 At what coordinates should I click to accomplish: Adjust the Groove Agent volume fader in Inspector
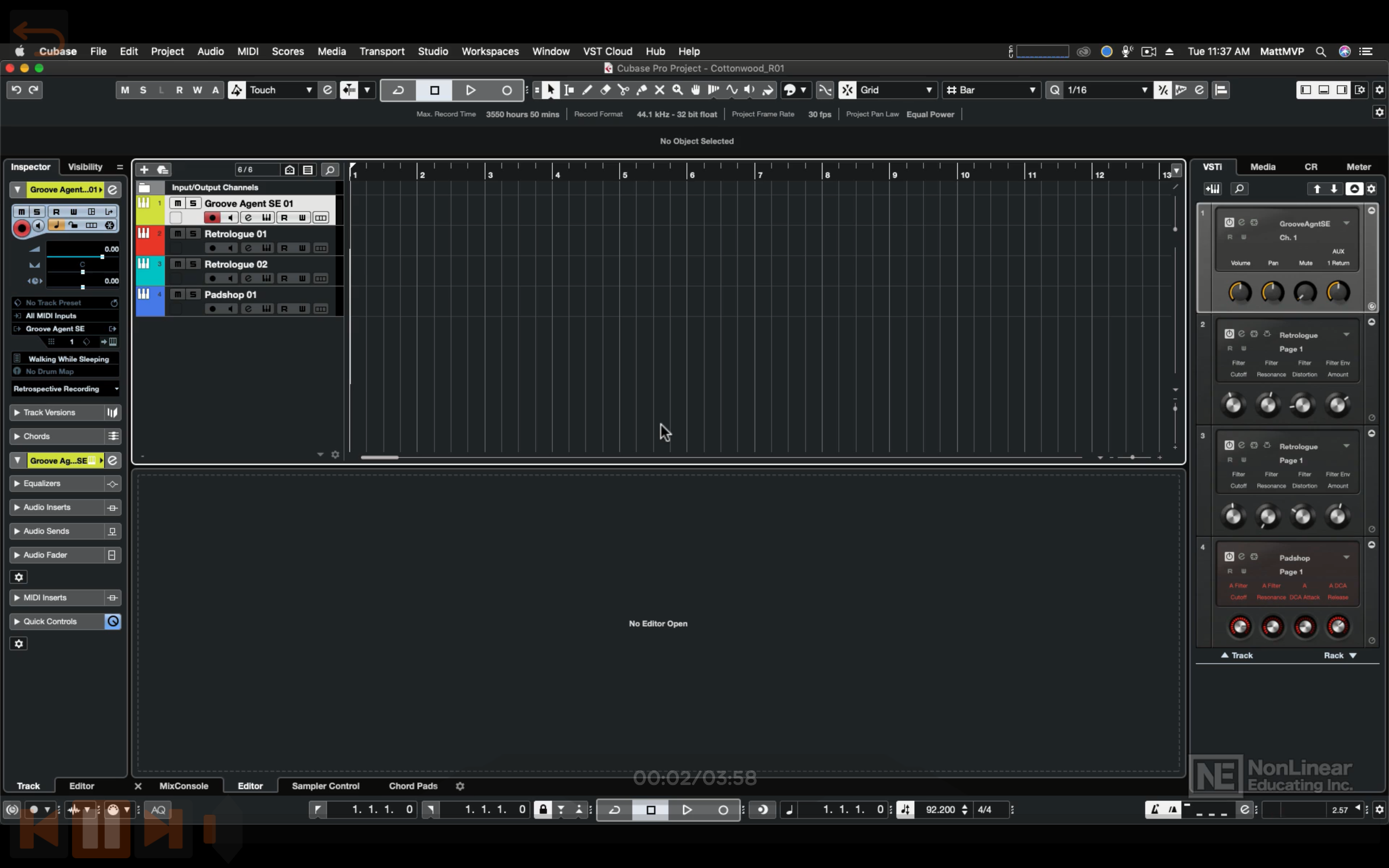tap(101, 257)
